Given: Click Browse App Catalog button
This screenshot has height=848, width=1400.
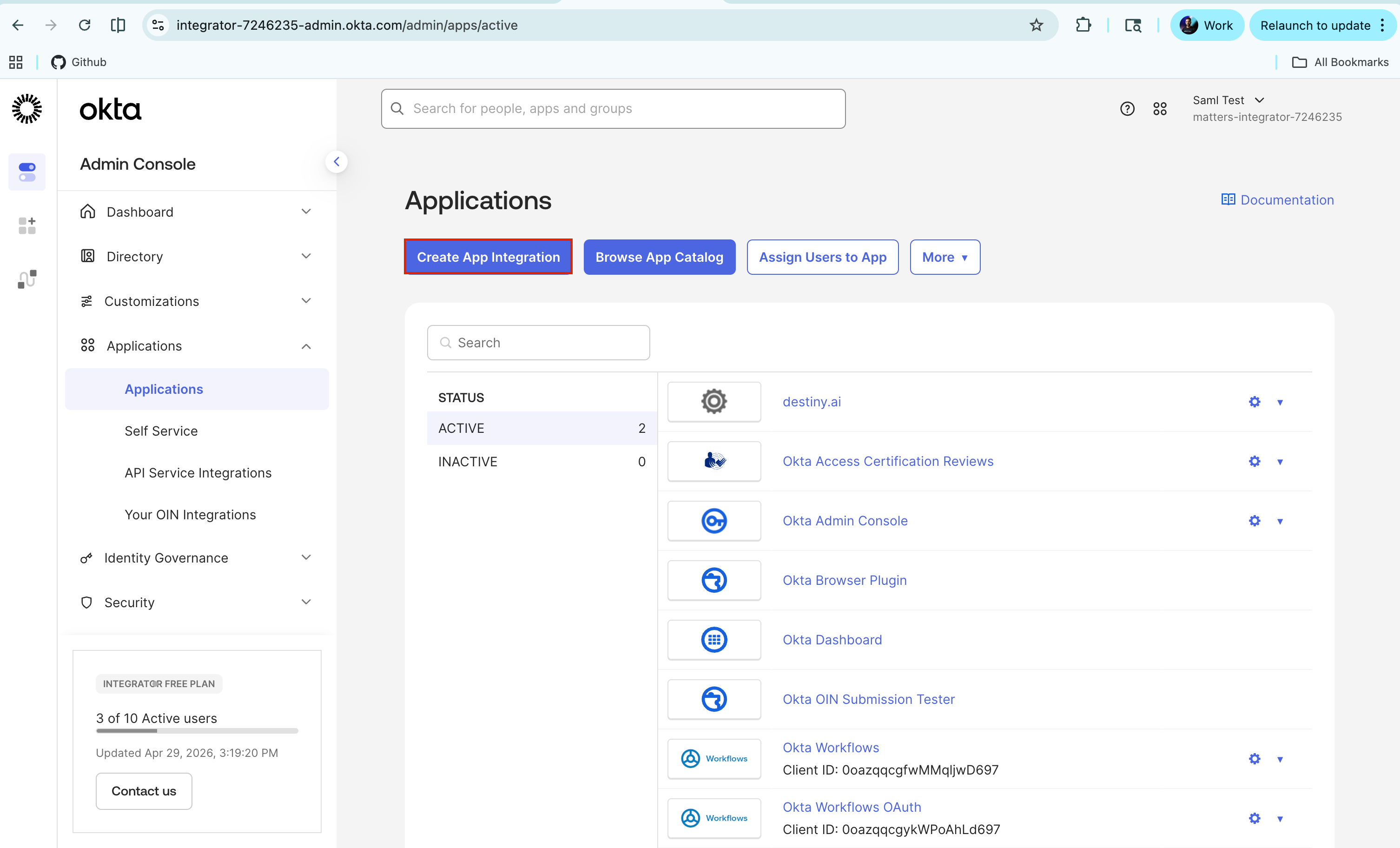Looking at the screenshot, I should click(659, 257).
